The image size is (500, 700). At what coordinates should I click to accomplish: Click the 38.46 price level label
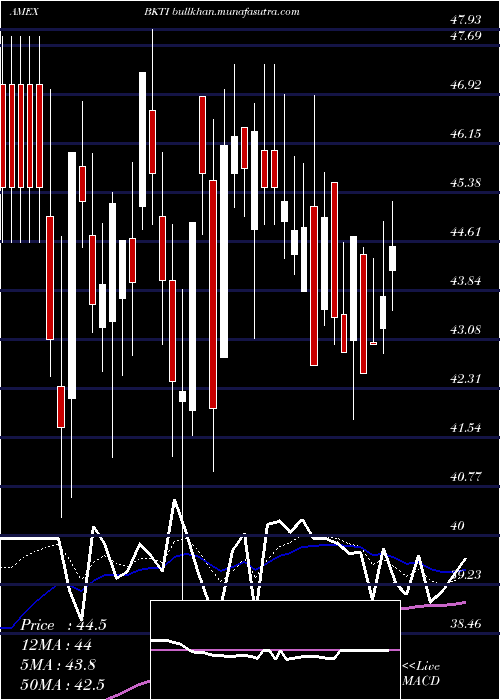[466, 624]
